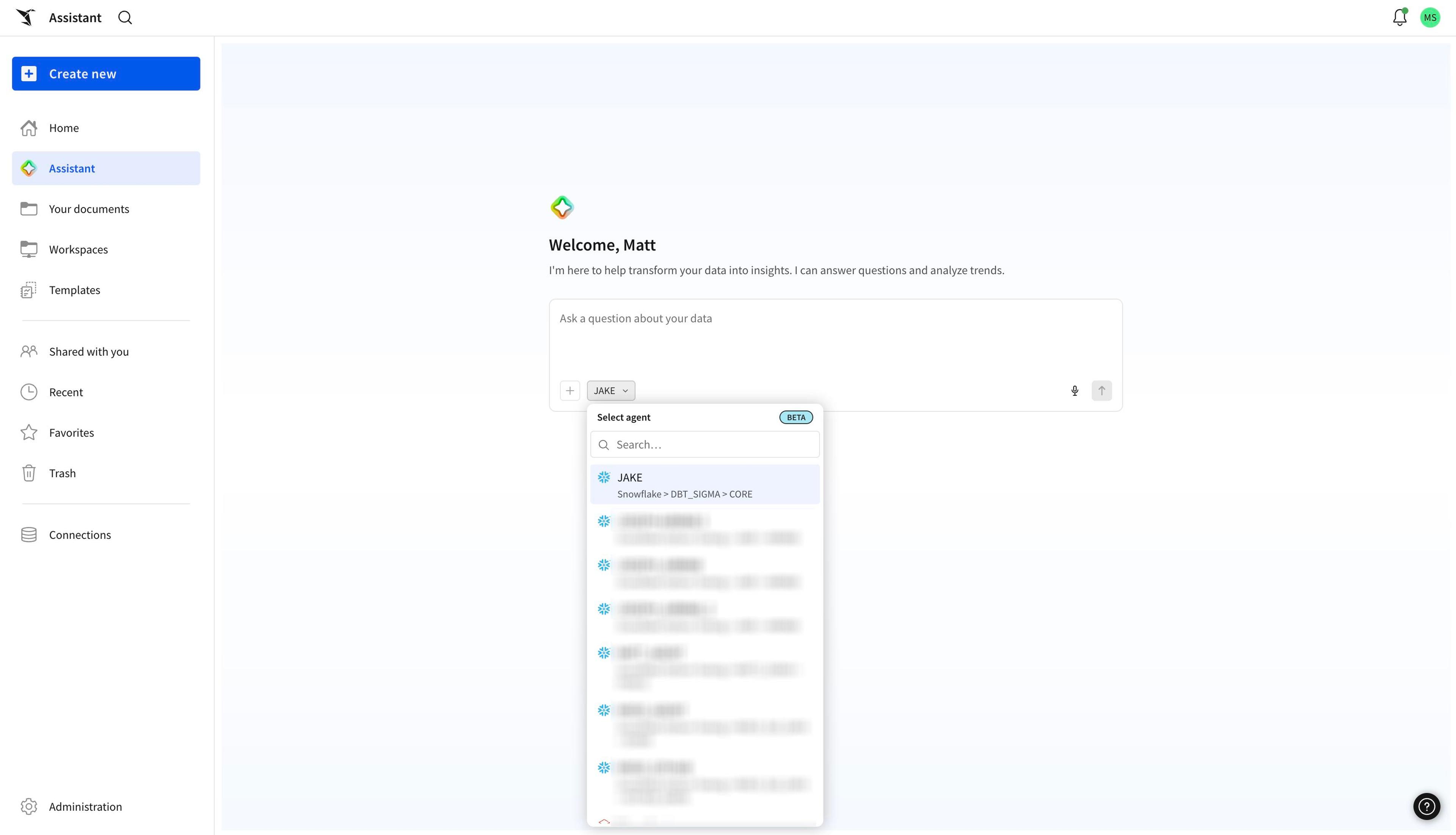This screenshot has height=835, width=1456.
Task: Go to Home in the sidebar
Action: coord(106,128)
